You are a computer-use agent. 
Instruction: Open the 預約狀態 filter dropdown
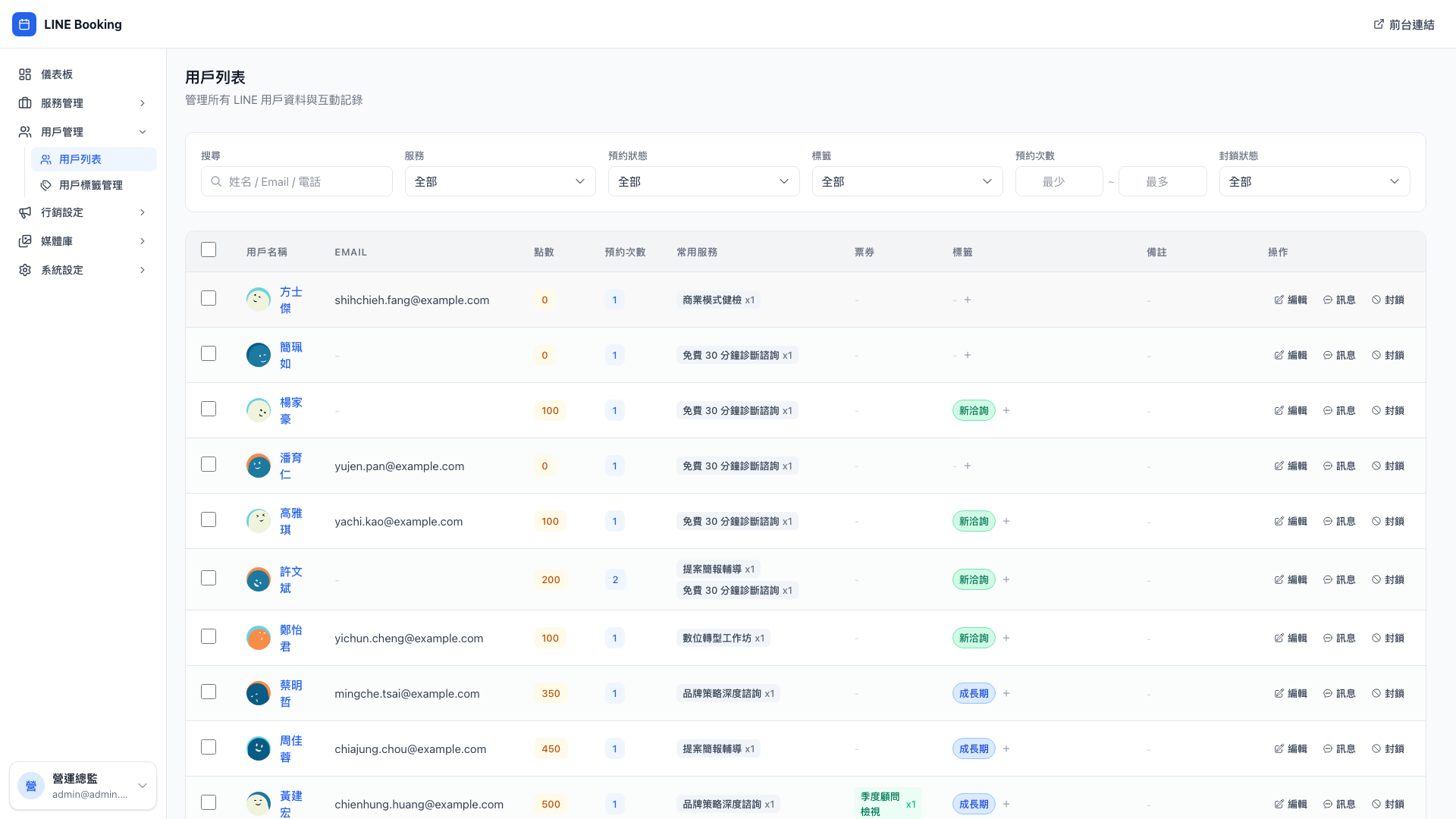(704, 181)
